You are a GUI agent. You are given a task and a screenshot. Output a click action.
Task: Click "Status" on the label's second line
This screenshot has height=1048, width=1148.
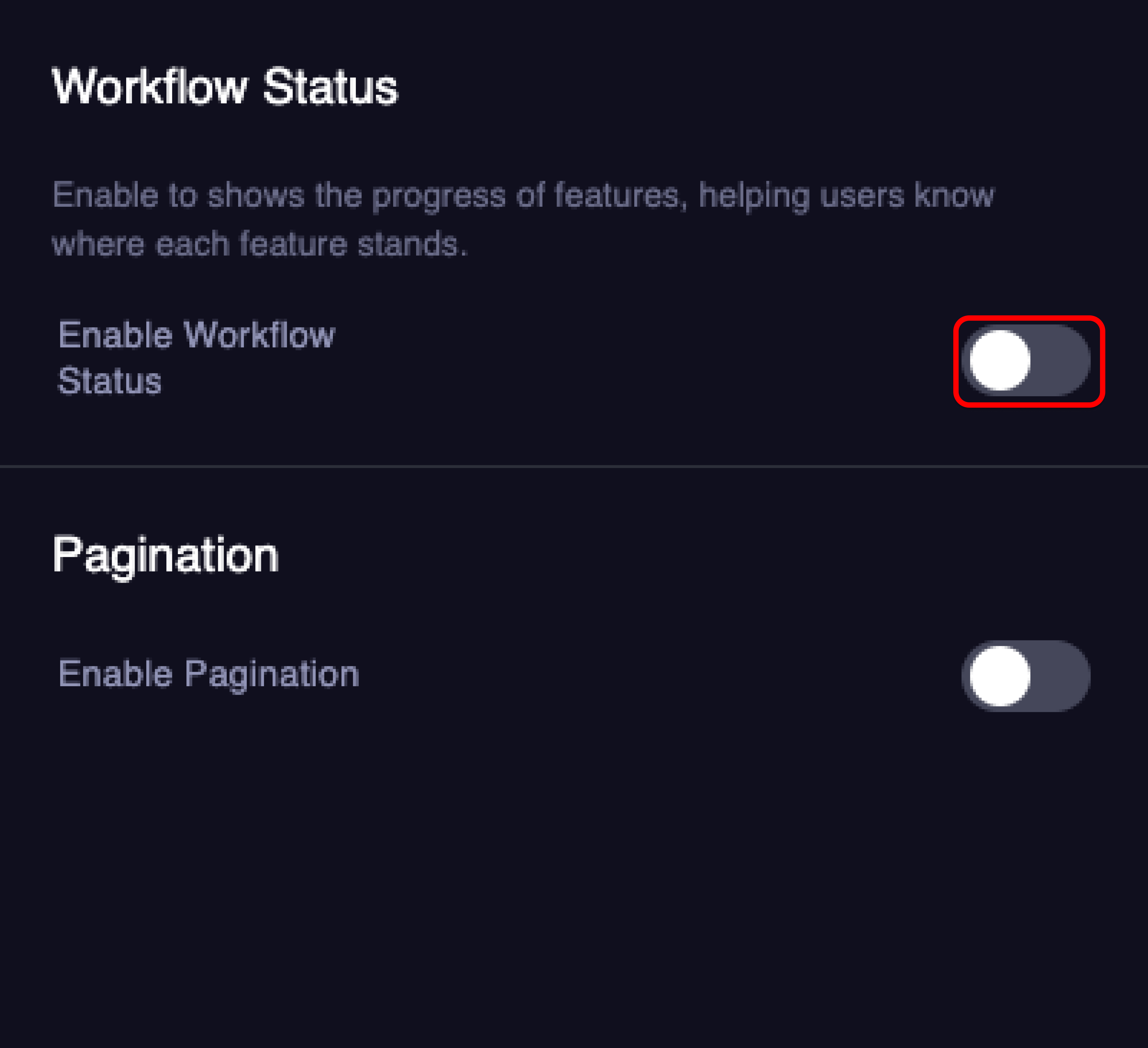pyautogui.click(x=109, y=380)
